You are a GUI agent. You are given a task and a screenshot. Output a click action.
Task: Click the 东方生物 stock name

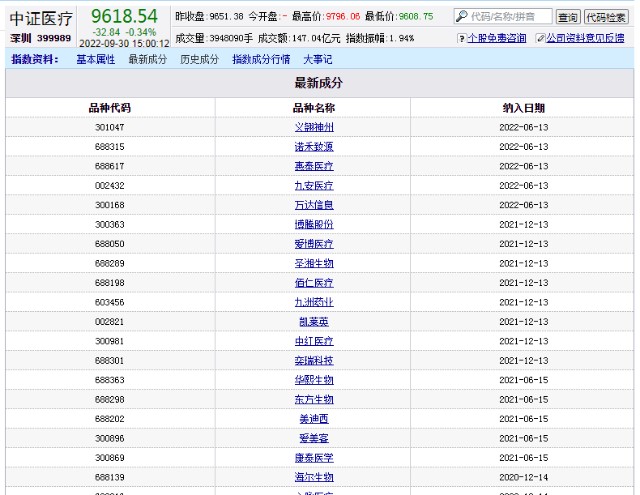pyautogui.click(x=313, y=400)
